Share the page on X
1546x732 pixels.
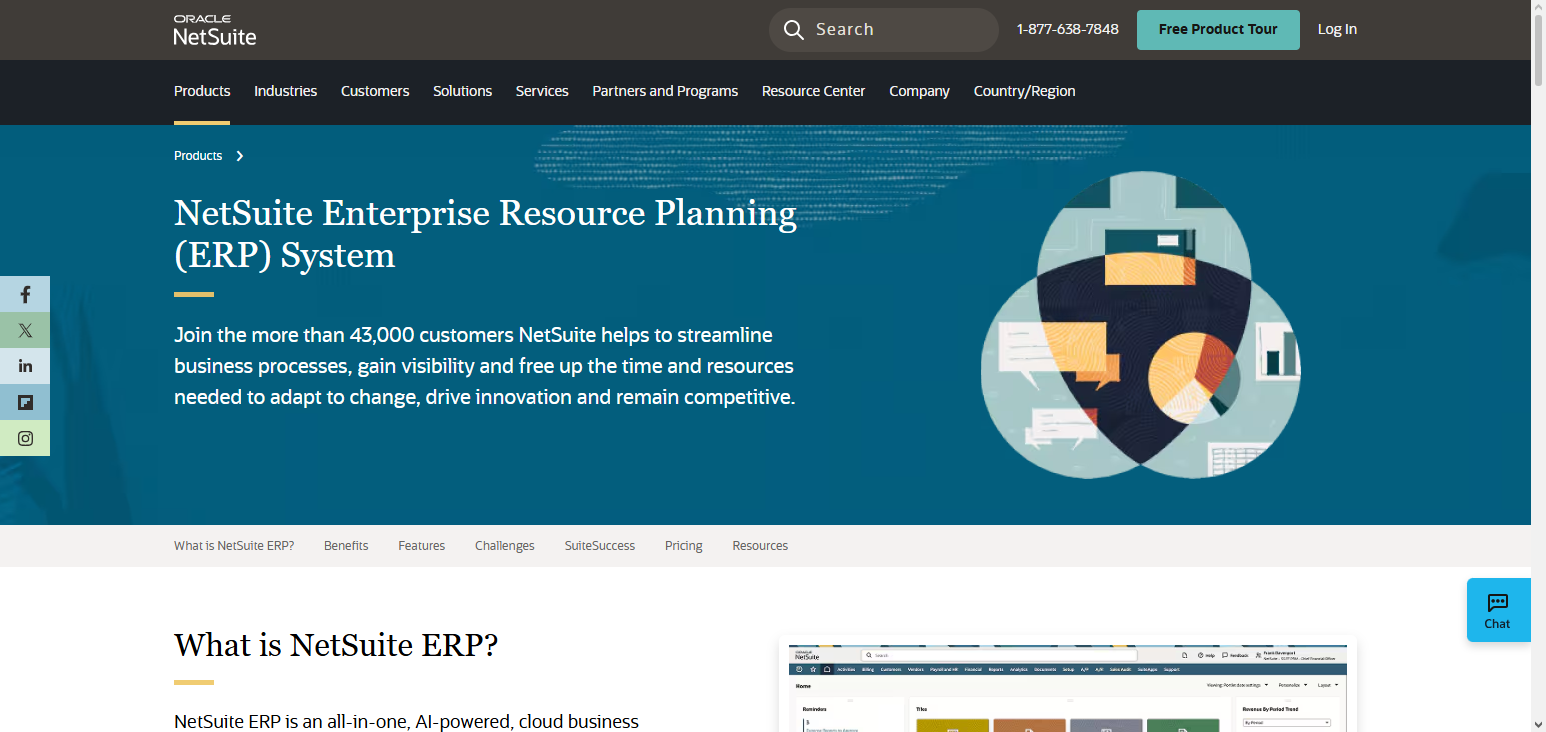pos(25,330)
